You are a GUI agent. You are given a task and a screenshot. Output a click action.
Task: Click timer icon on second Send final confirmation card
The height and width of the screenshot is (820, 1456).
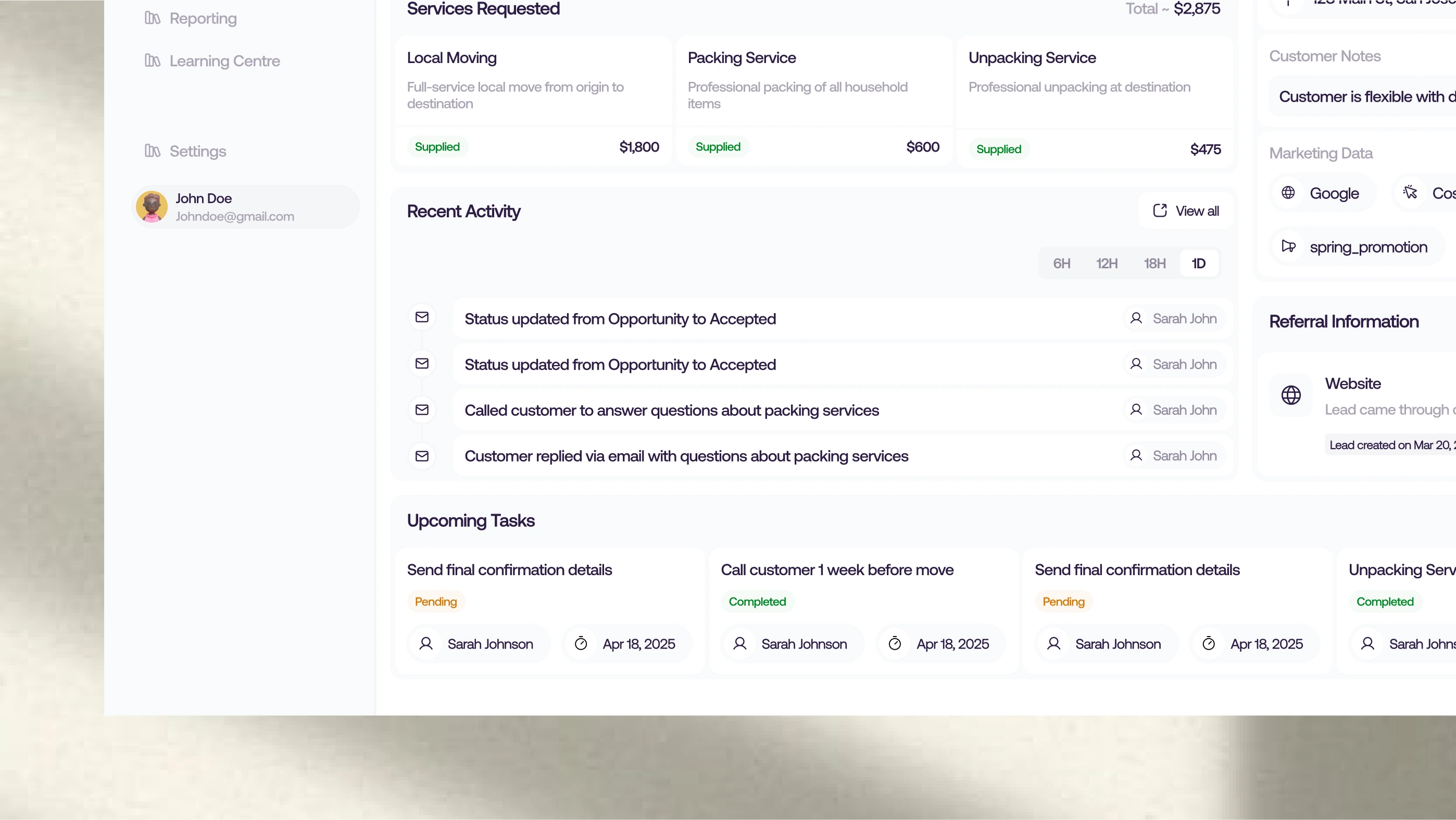[1209, 643]
